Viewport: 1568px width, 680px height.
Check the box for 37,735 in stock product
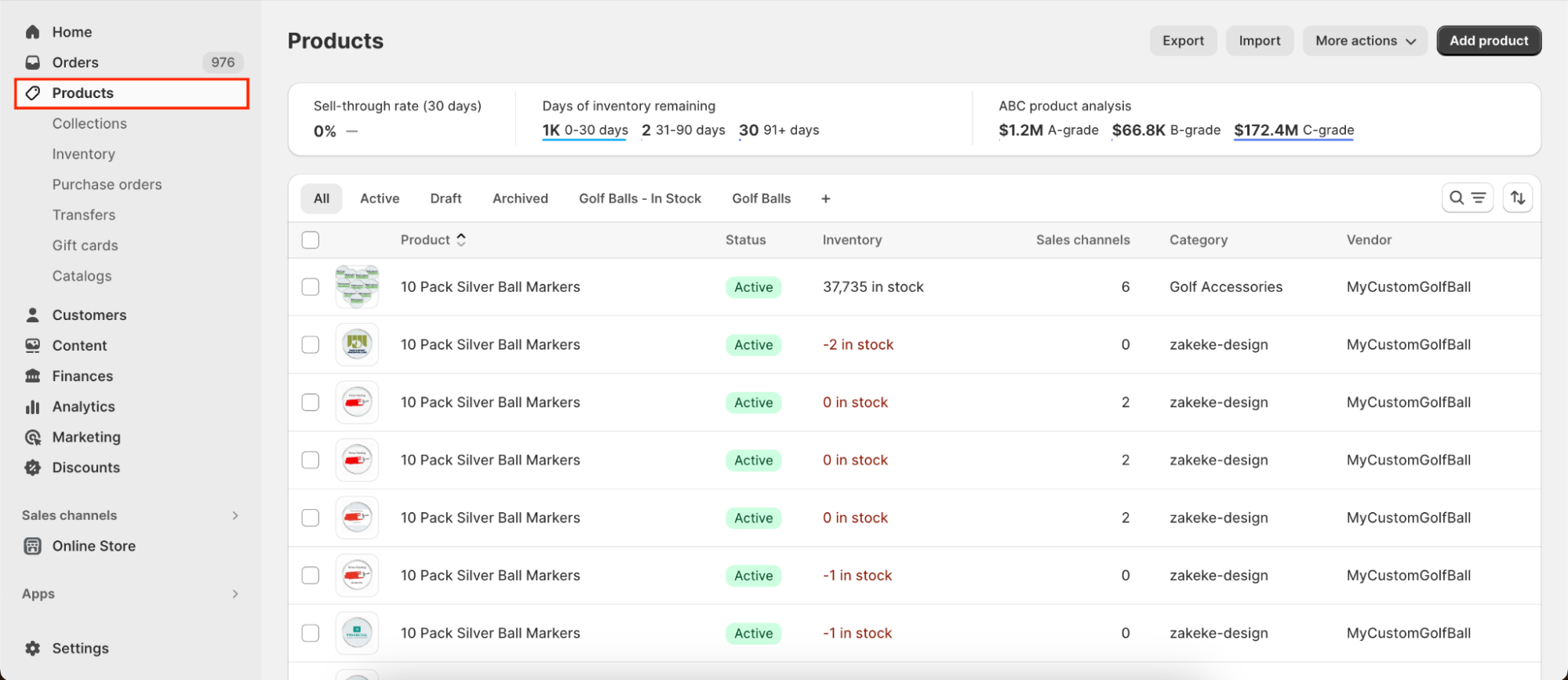311,287
